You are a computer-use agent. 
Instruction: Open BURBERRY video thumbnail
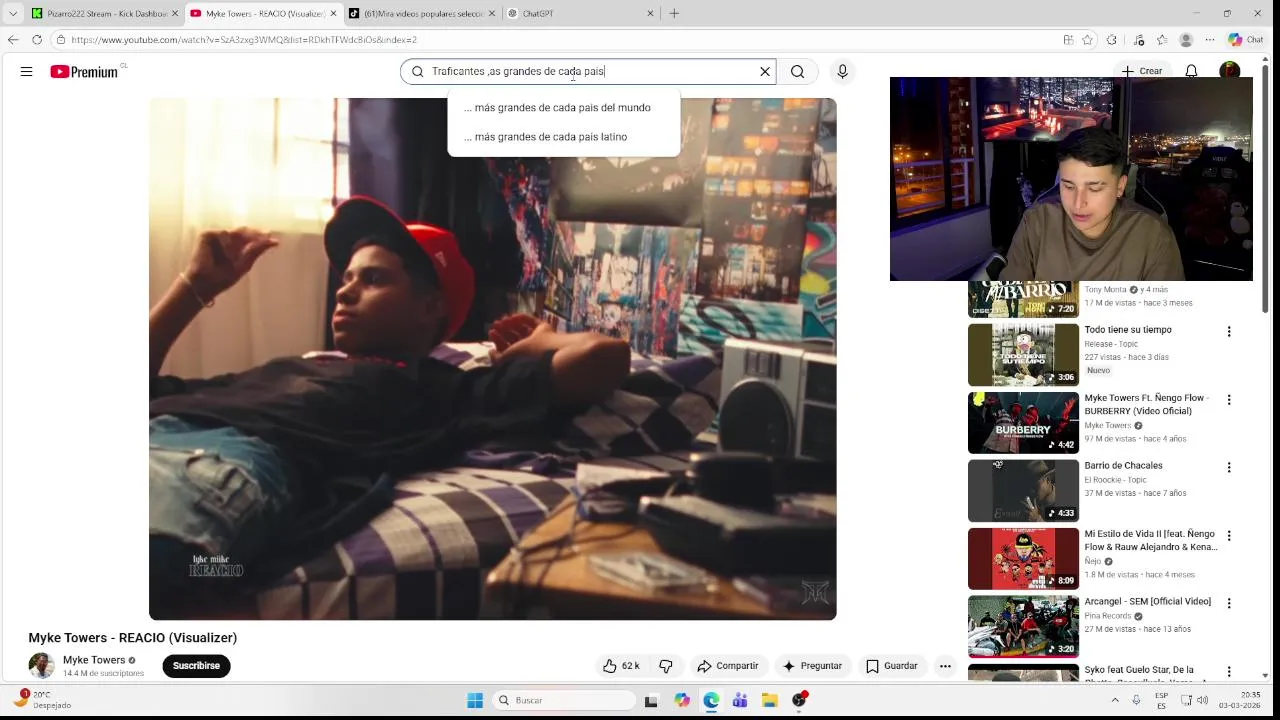[1023, 423]
